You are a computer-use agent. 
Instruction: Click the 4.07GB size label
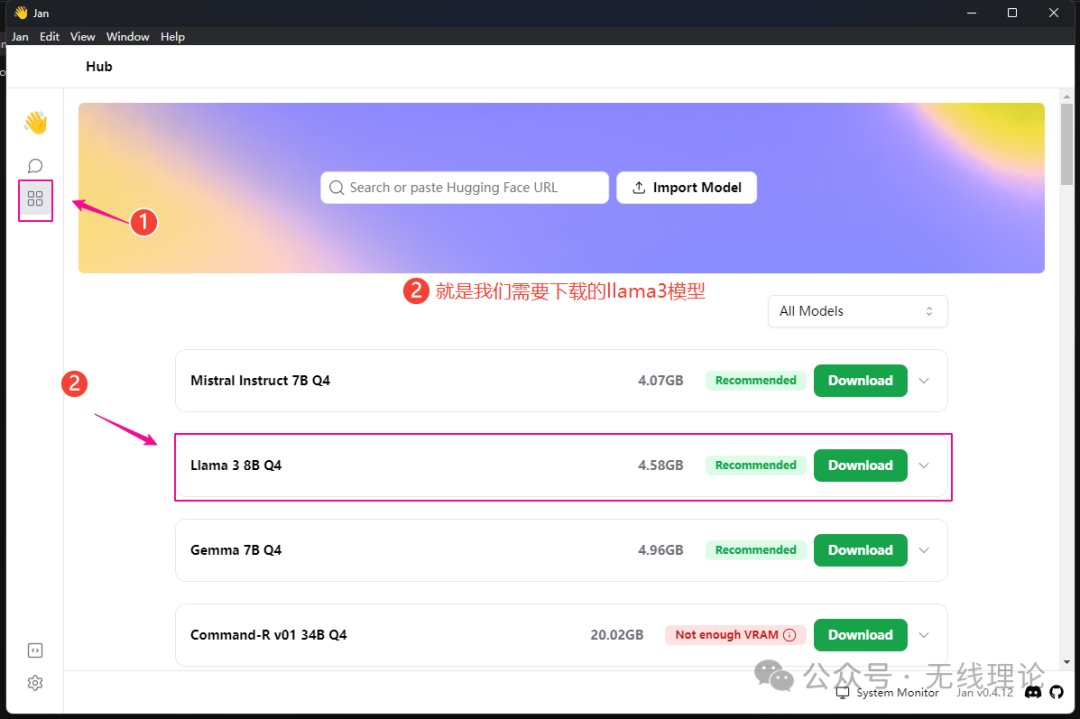pos(661,381)
